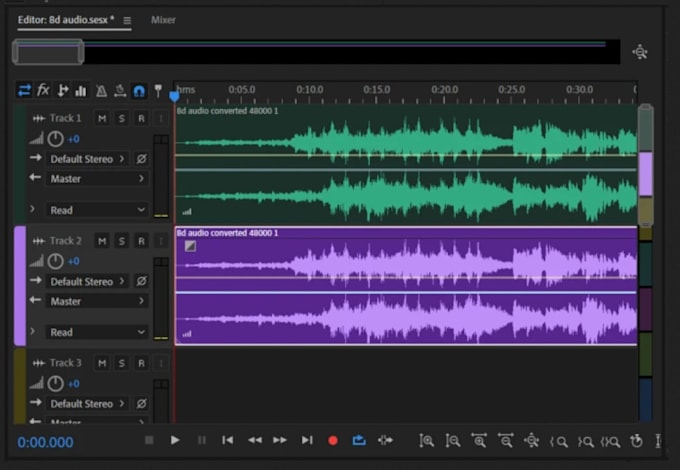Click the zoom reset icon beside overview

point(640,52)
